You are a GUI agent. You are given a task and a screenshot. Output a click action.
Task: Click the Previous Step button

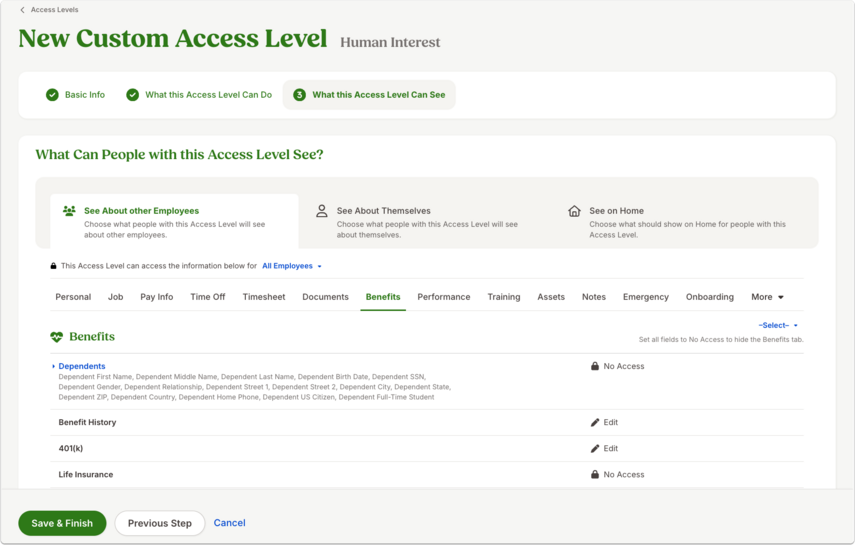(x=160, y=523)
